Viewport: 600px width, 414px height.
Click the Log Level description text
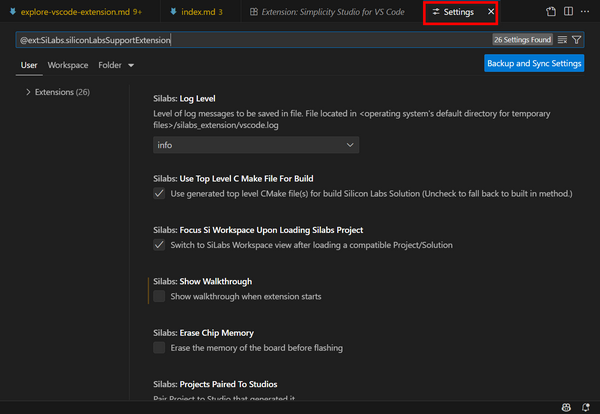pos(352,119)
